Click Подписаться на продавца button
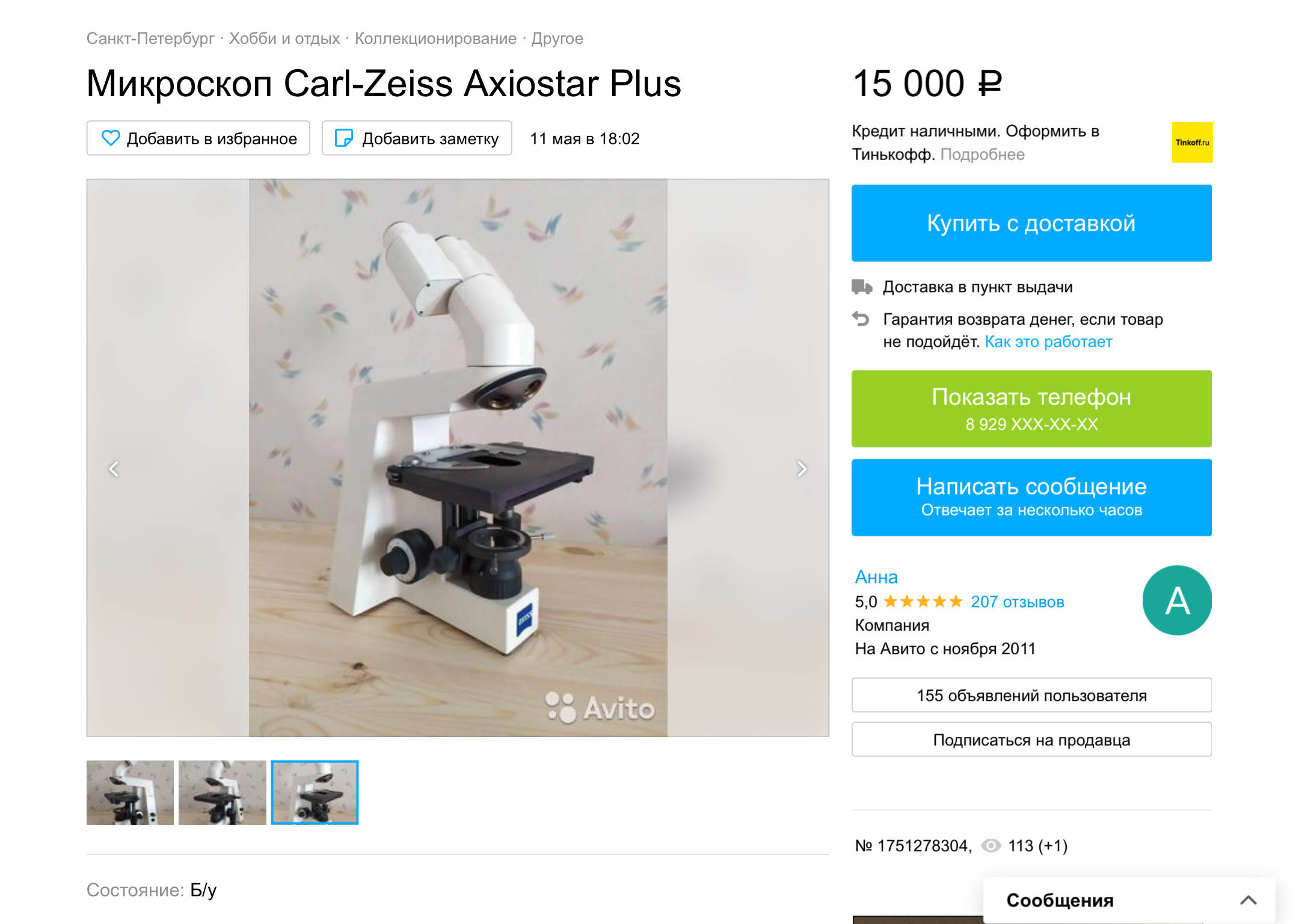 click(1031, 739)
